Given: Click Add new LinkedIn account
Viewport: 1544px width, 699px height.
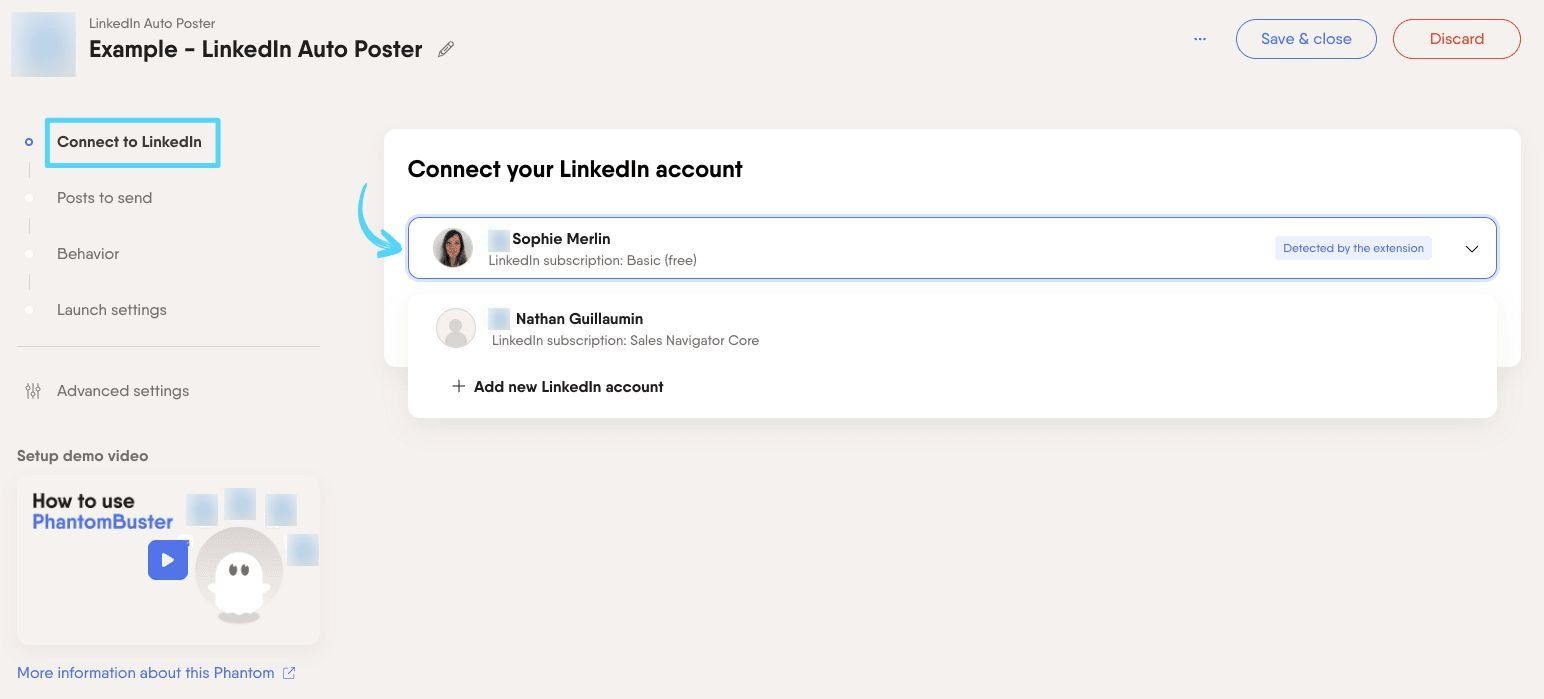Looking at the screenshot, I should point(568,387).
